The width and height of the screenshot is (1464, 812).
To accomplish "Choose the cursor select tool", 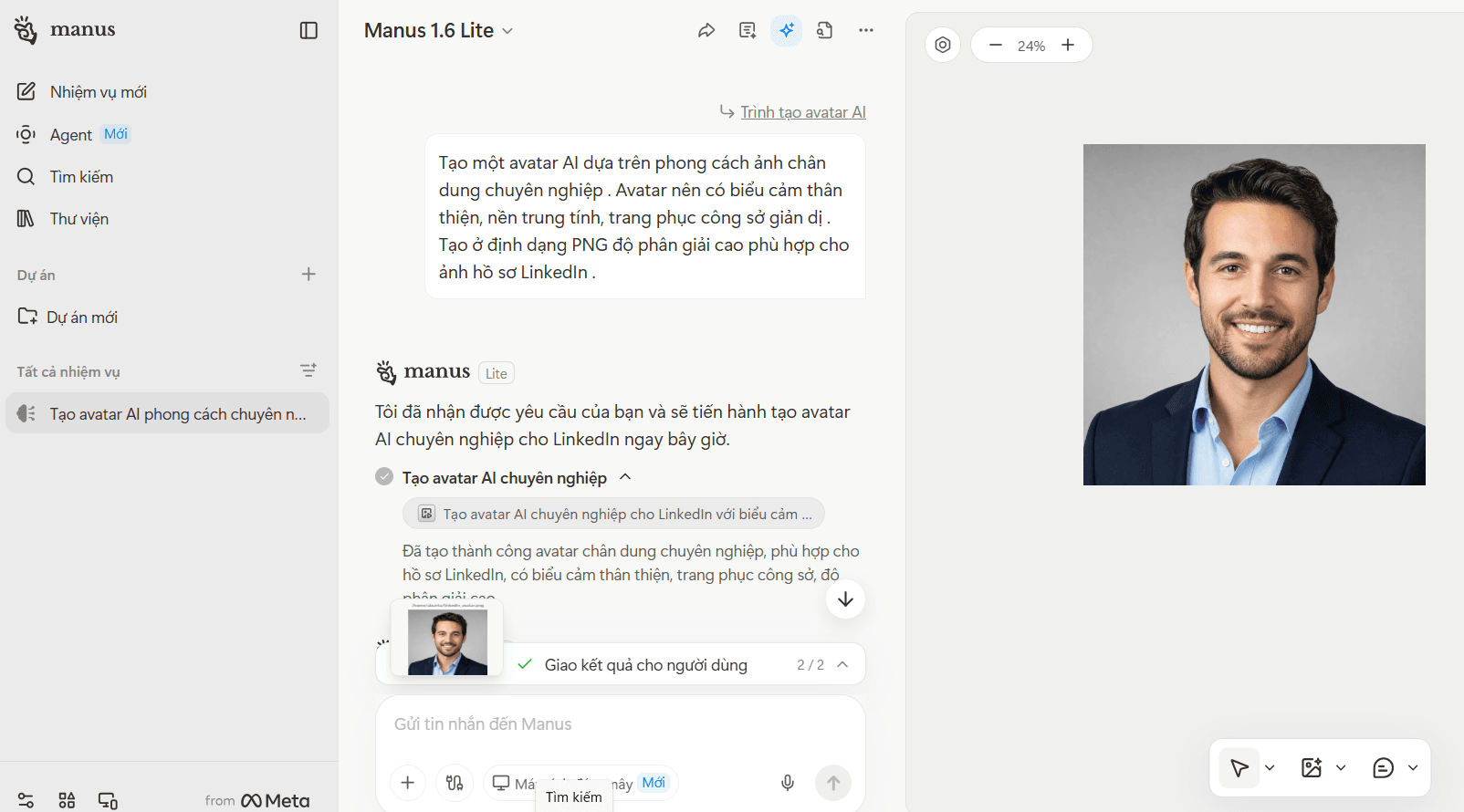I will (x=1239, y=768).
